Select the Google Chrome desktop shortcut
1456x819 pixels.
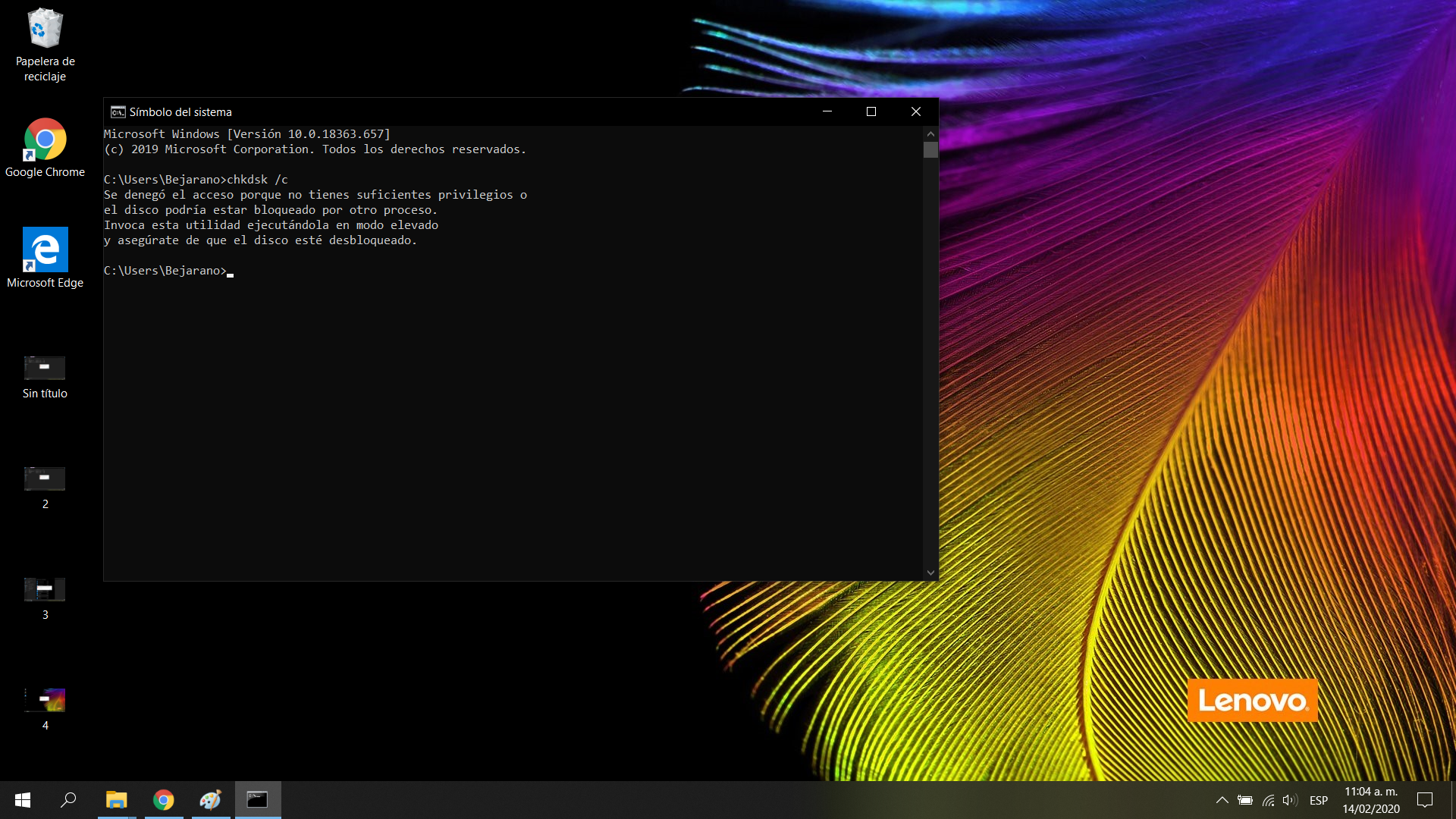(45, 140)
